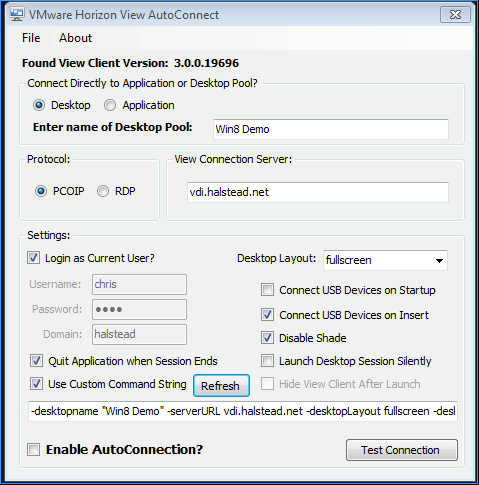
Task: Click the Test Connection button
Action: click(x=402, y=450)
